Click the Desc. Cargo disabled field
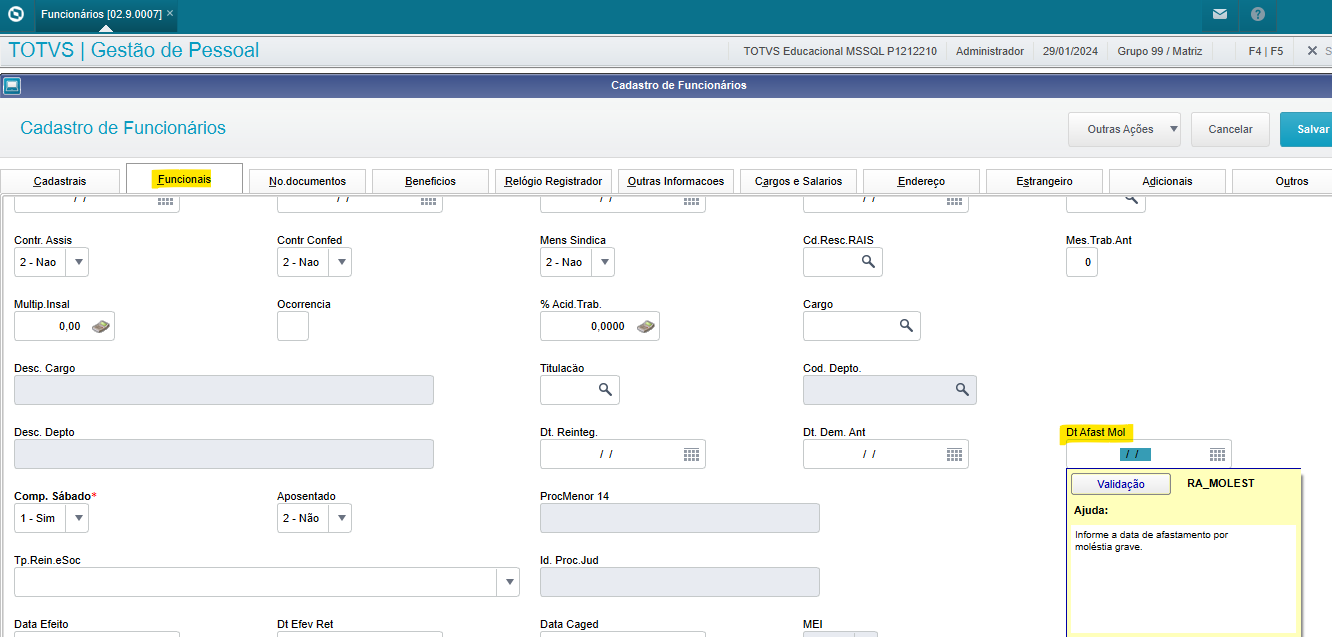1332x637 pixels. [x=224, y=390]
